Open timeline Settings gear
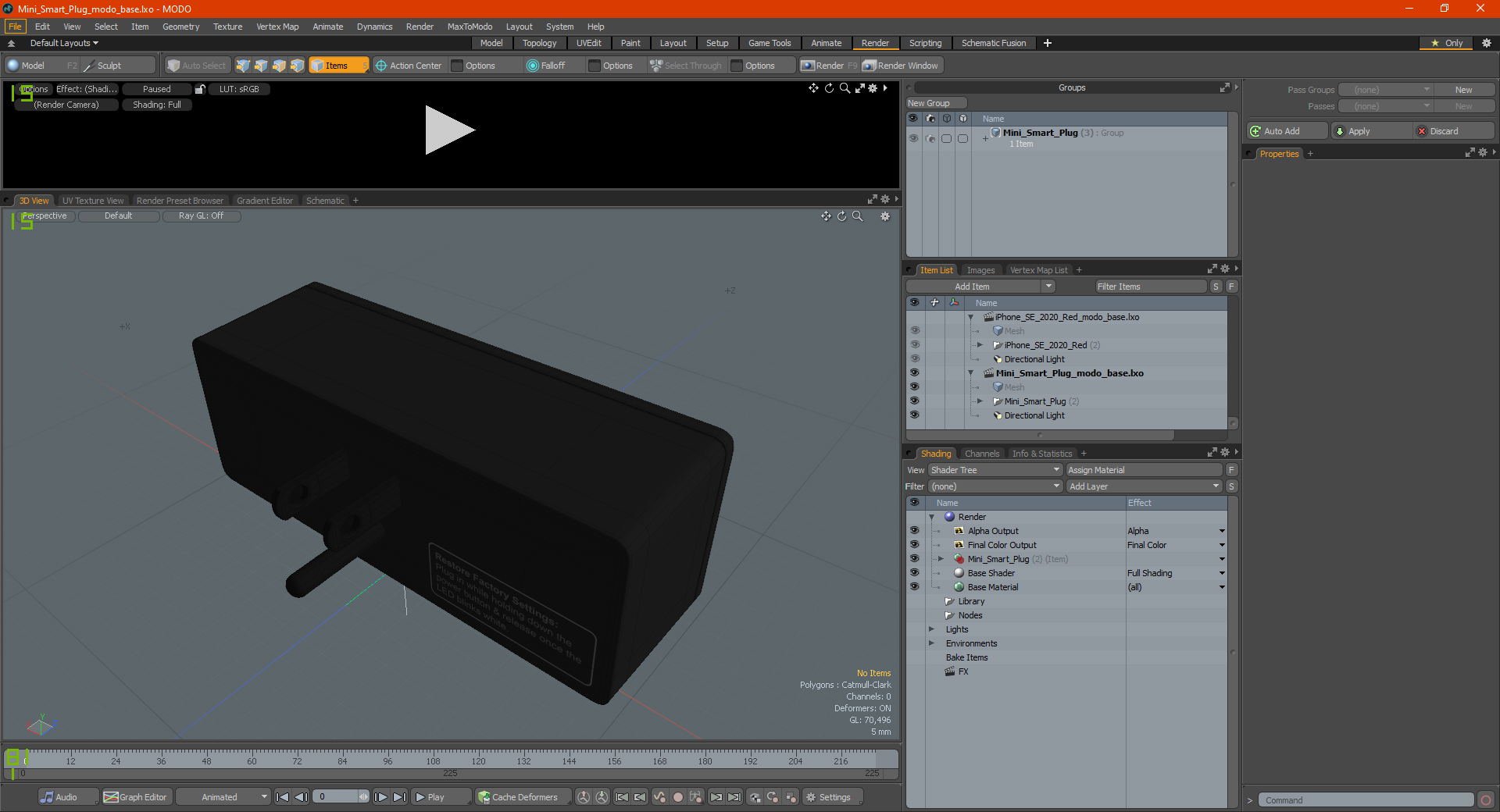 click(832, 797)
